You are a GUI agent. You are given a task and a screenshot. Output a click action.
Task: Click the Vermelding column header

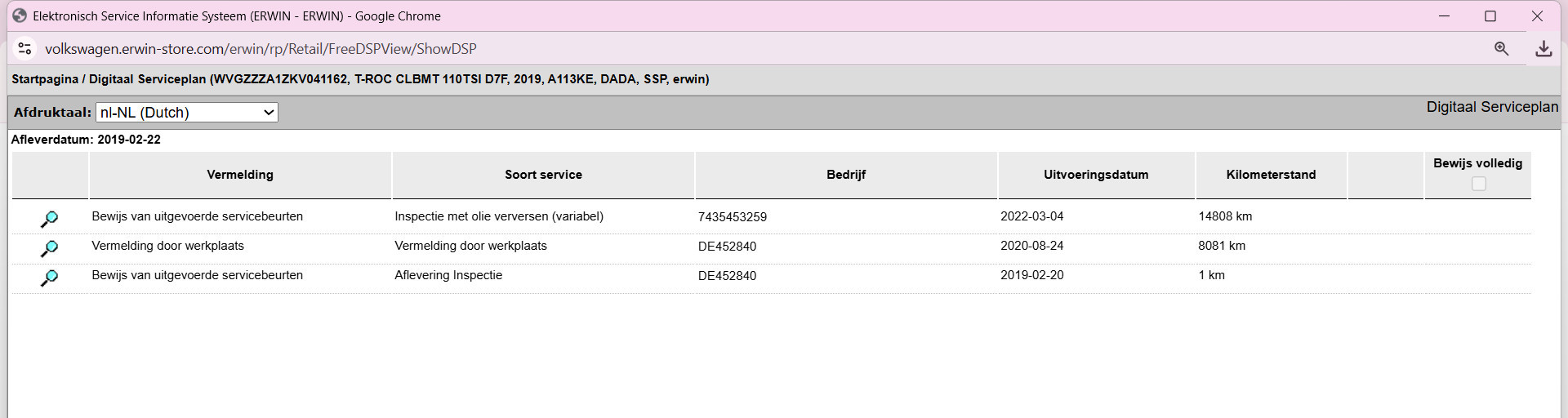[x=240, y=175]
